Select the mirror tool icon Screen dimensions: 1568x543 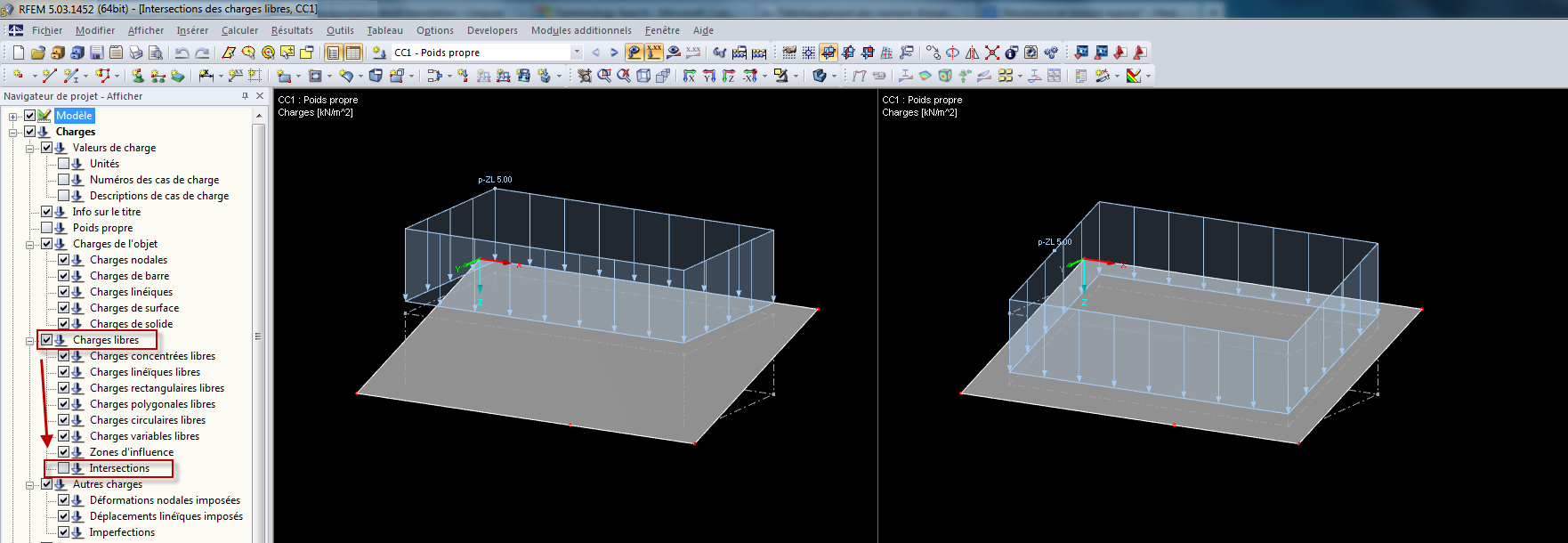973,53
